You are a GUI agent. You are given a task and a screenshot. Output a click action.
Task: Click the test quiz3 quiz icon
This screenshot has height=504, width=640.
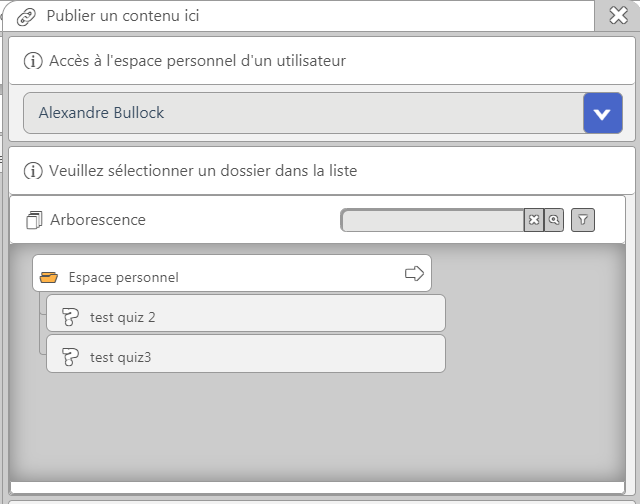[x=70, y=356]
